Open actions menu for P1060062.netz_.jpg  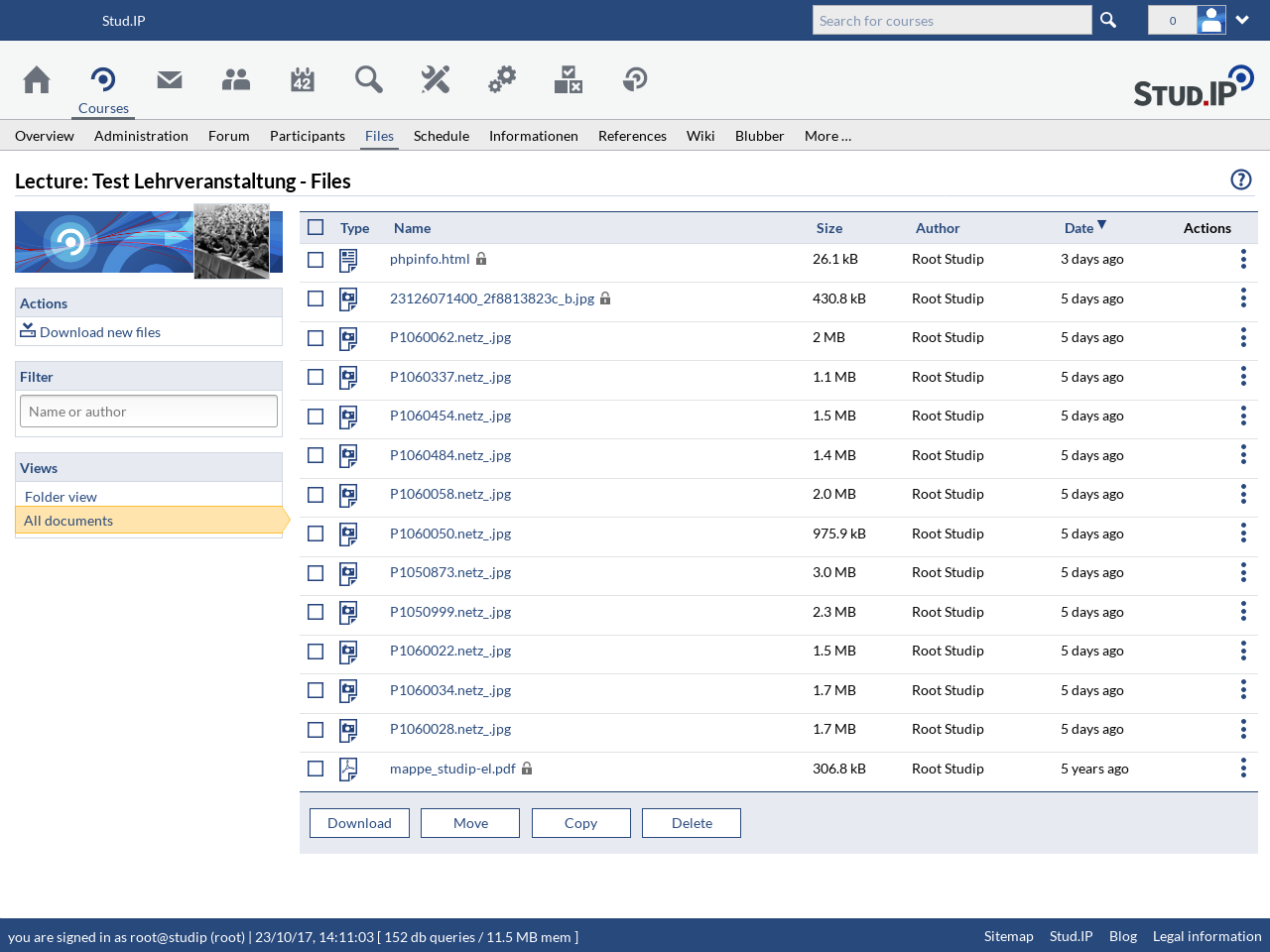pos(1243,338)
